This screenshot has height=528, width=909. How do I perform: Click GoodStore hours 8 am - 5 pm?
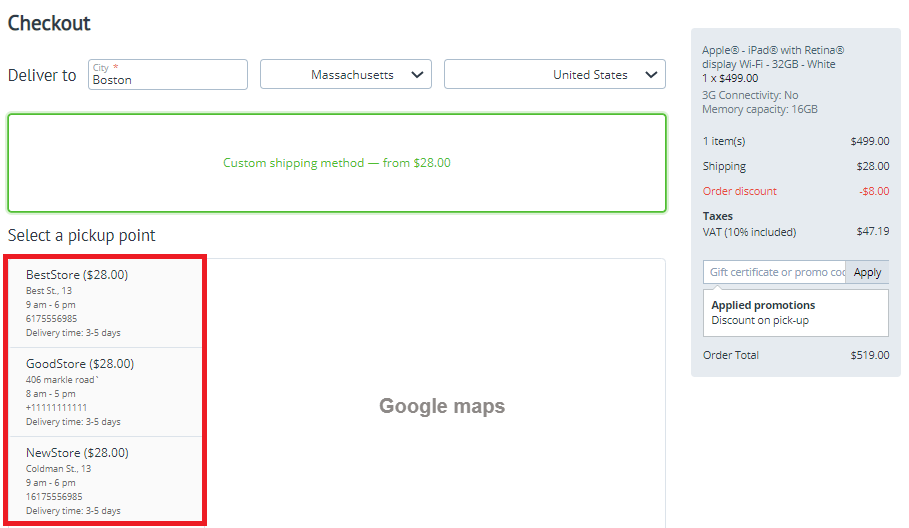pyautogui.click(x=50, y=394)
